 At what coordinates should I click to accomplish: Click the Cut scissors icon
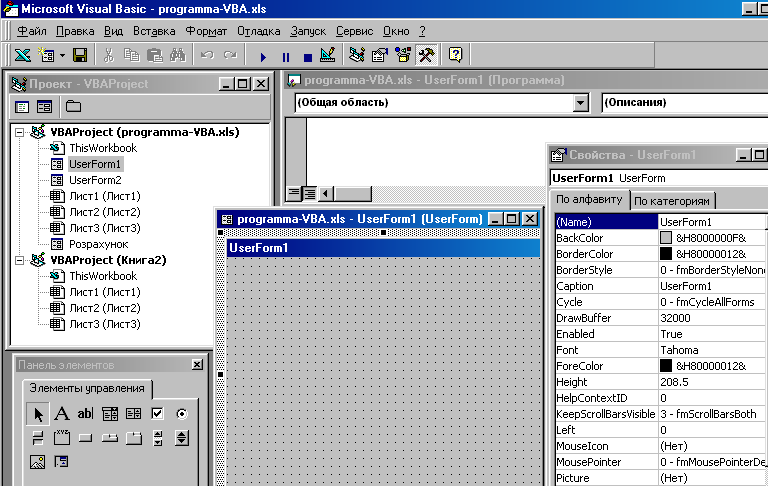tap(108, 55)
